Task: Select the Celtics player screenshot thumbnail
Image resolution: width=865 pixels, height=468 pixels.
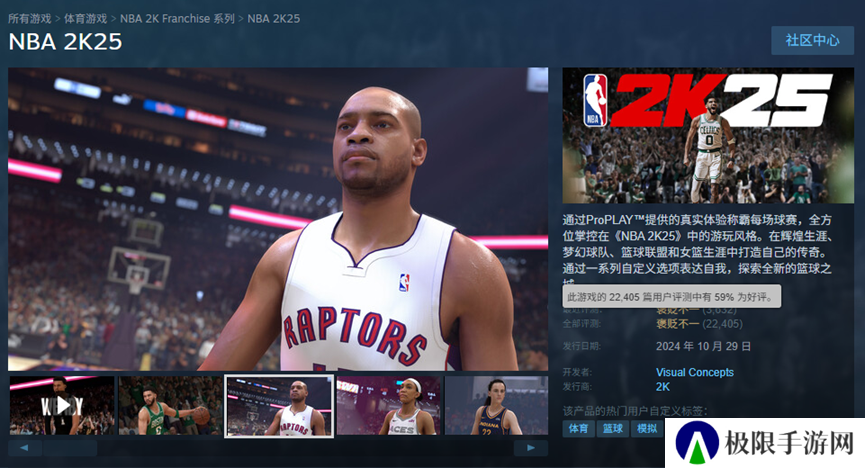Action: click(x=170, y=405)
